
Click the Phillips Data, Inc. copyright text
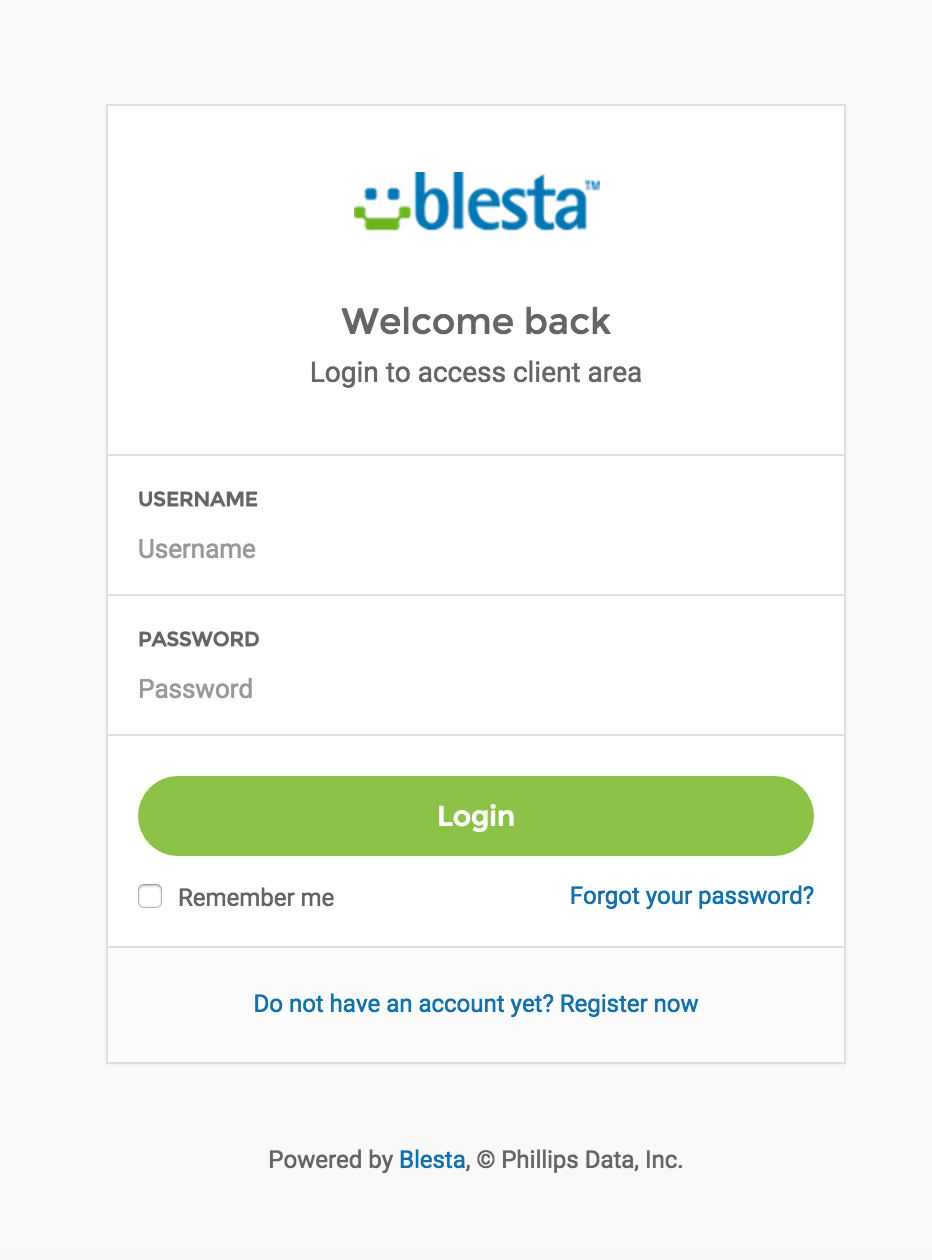[592, 1160]
